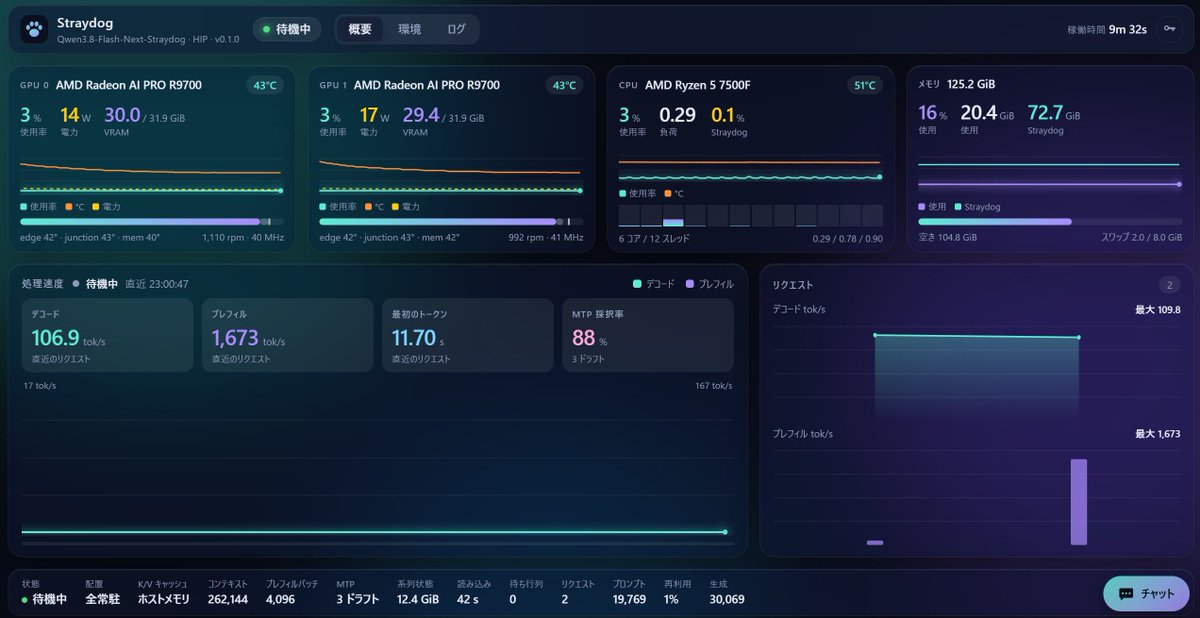Click the 空き 104.8 GiB text
This screenshot has width=1200, height=618.
tap(947, 238)
